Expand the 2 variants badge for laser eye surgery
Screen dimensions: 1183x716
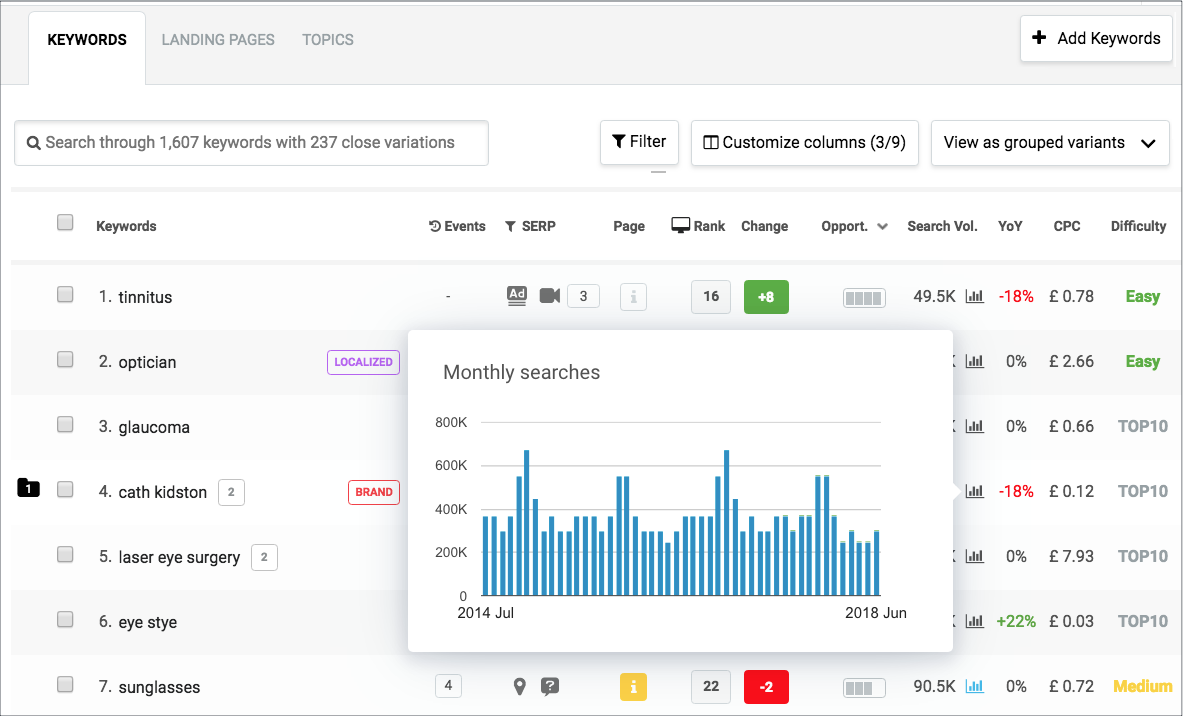coord(264,557)
